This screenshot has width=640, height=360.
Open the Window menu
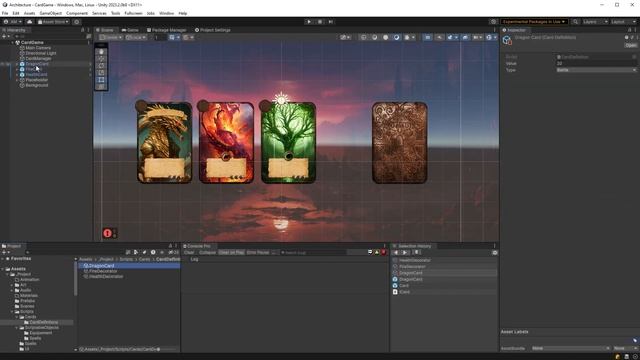167,13
